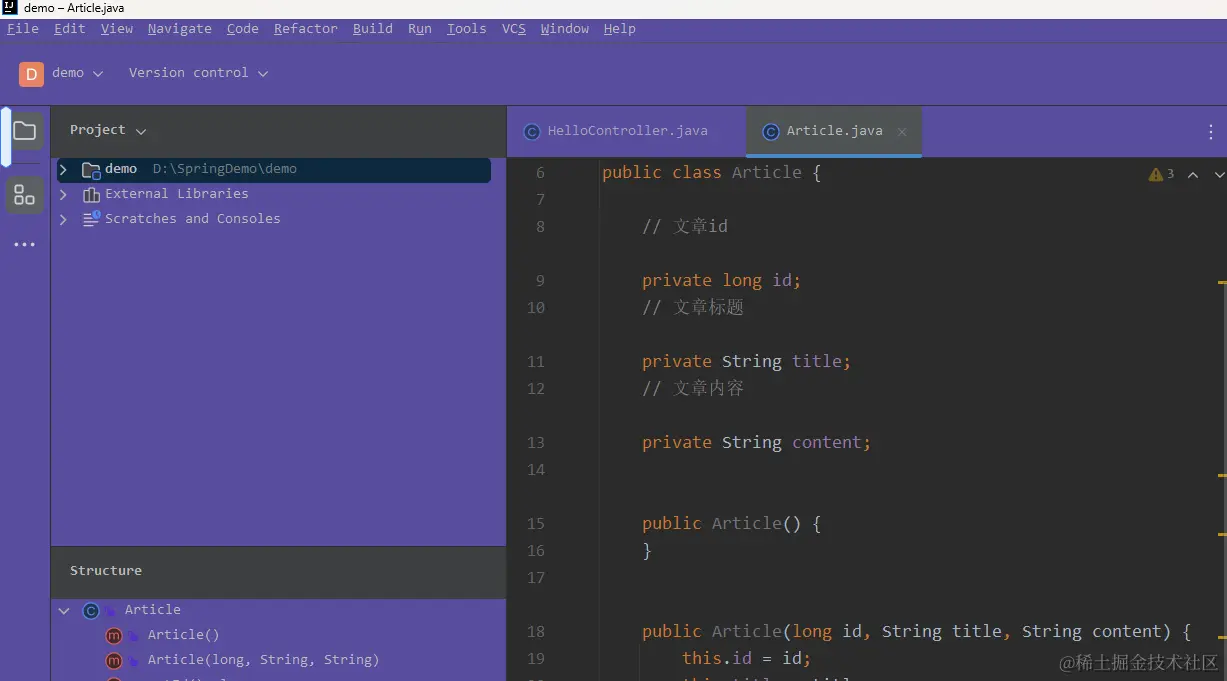Open the Window menu
The image size is (1227, 681).
click(565, 29)
